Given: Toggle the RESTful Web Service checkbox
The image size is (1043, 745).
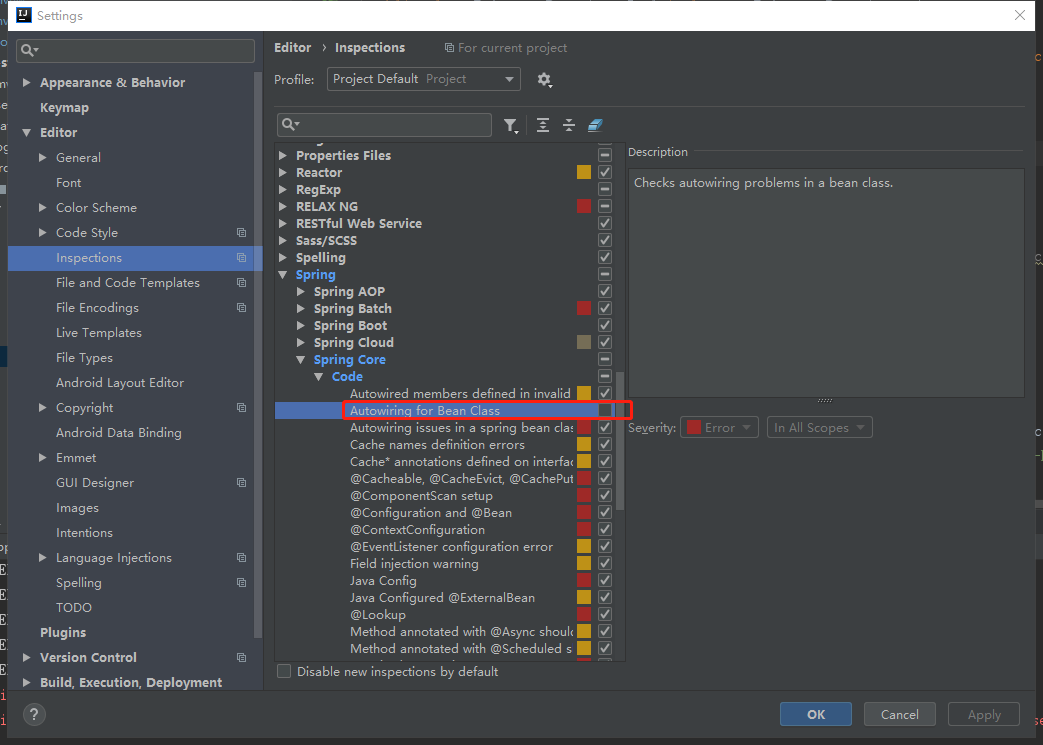Looking at the screenshot, I should coord(605,224).
